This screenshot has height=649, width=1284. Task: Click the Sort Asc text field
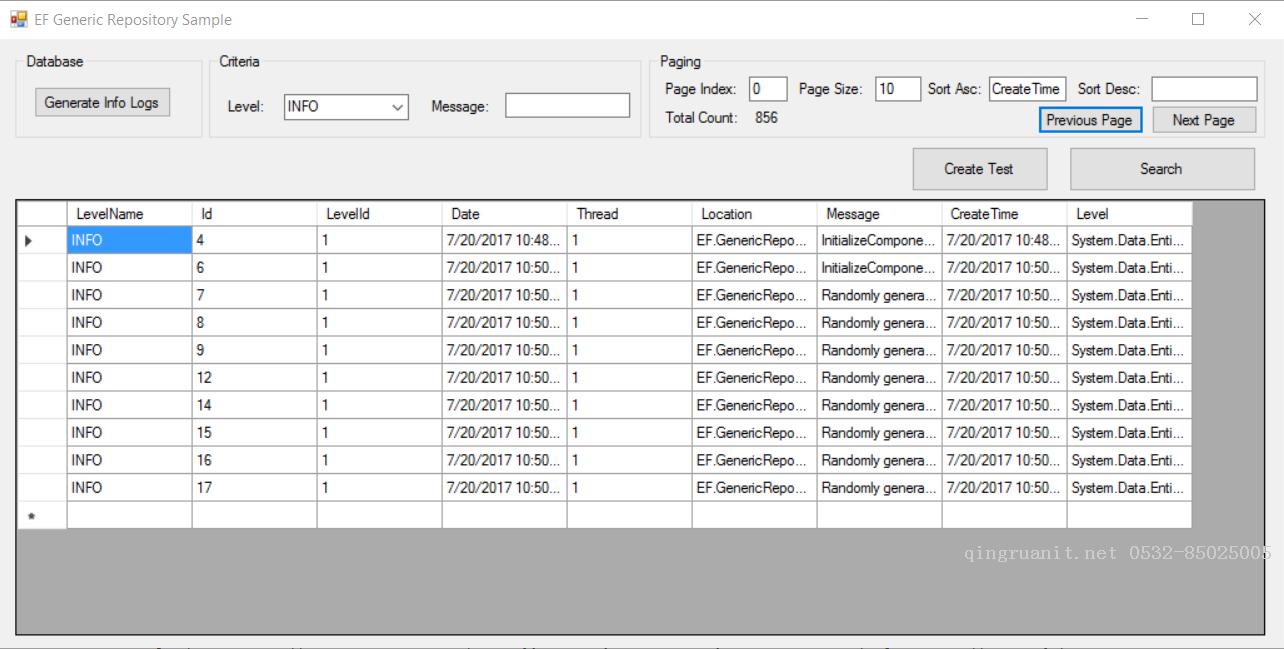(x=1027, y=89)
